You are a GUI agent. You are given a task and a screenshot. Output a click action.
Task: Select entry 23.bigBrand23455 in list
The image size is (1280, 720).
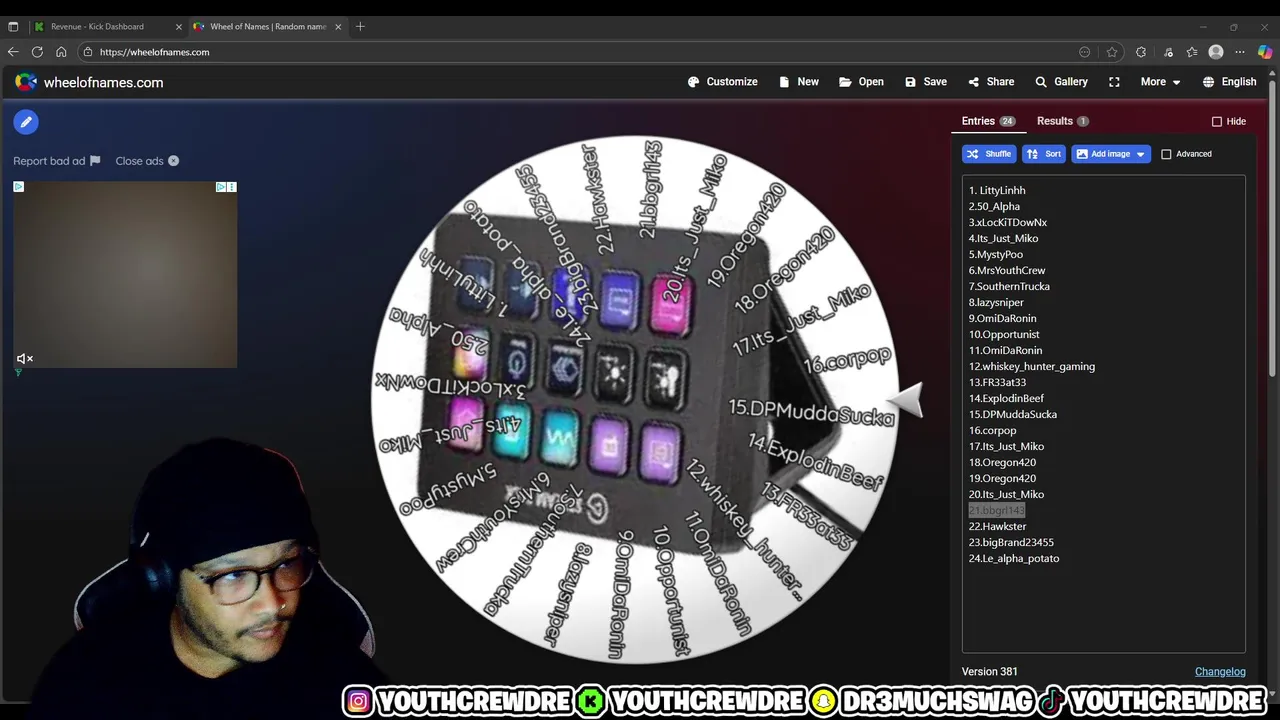[1011, 542]
